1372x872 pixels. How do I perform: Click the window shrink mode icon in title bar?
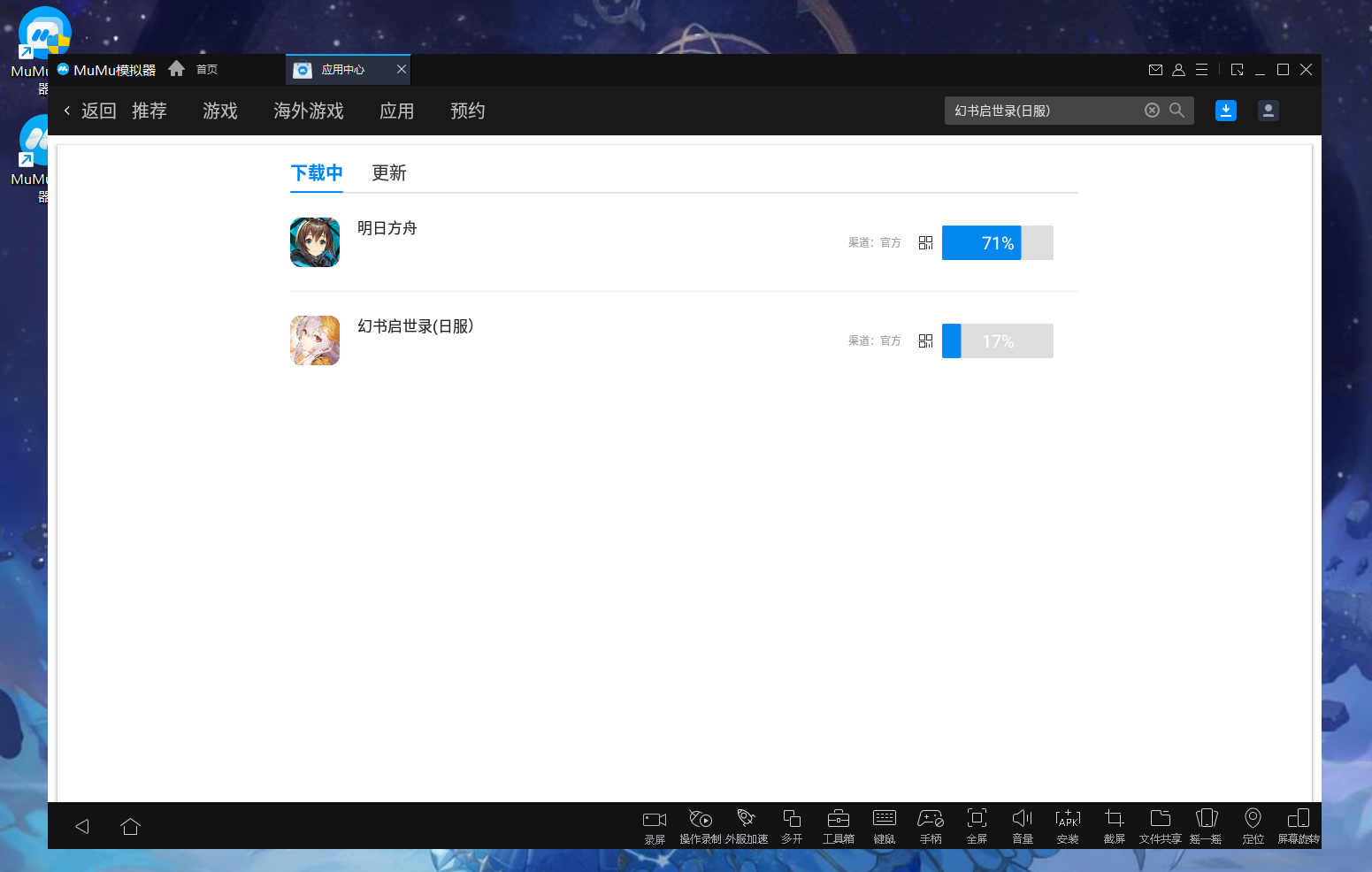pyautogui.click(x=1237, y=70)
